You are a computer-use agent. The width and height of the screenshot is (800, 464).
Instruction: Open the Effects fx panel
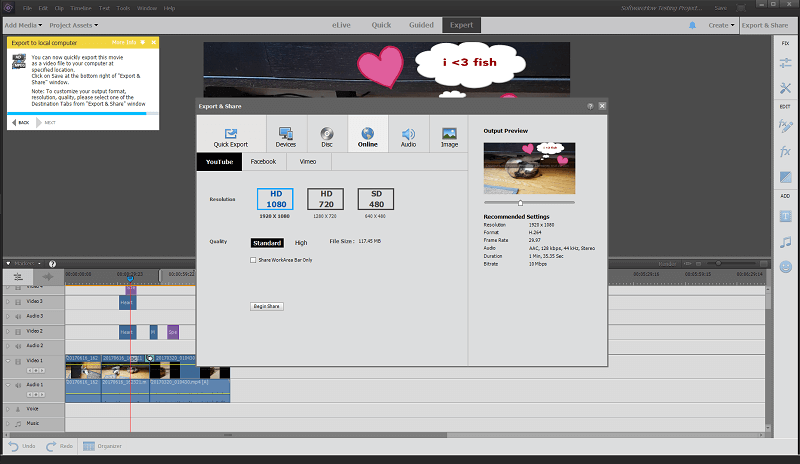coord(785,151)
